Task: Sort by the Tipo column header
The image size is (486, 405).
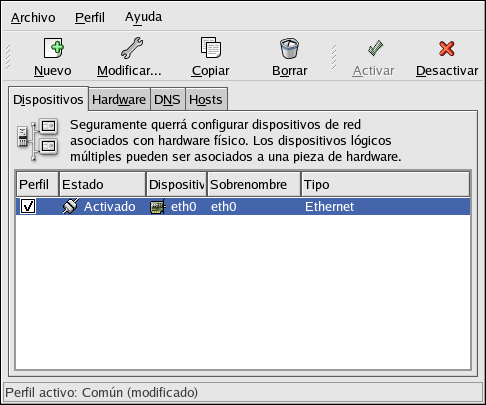Action: 386,184
